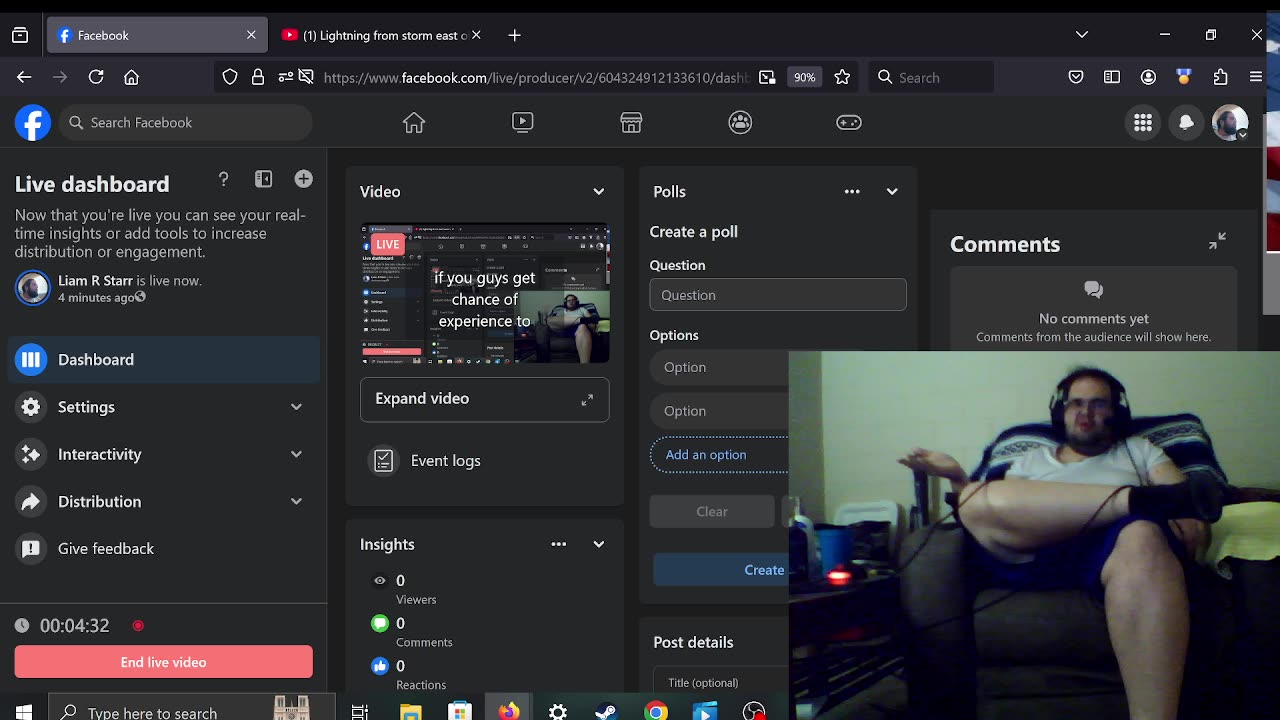The height and width of the screenshot is (720, 1280).
Task: Close the YouTube Lightning tab
Action: tap(476, 35)
